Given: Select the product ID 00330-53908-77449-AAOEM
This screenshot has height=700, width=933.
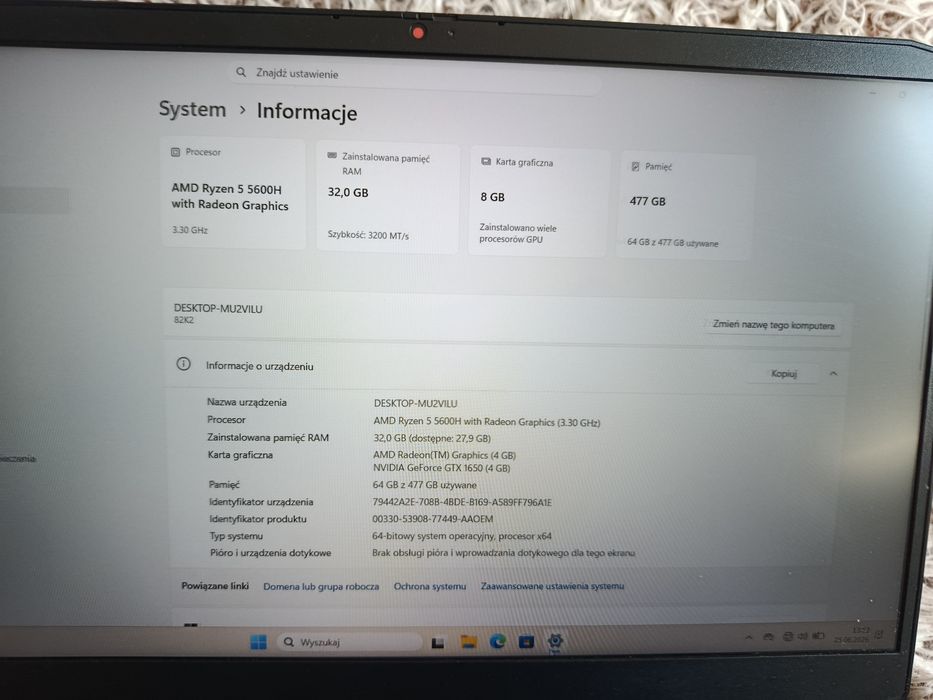Looking at the screenshot, I should [x=433, y=519].
